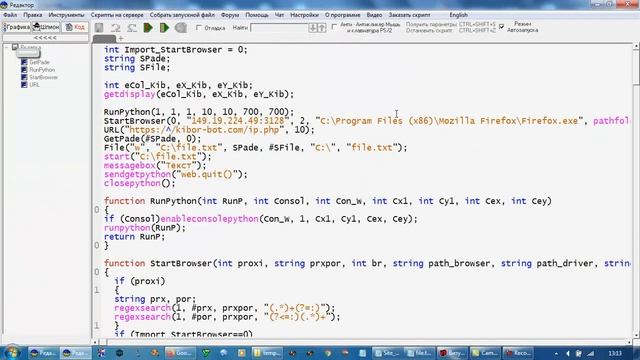The width and height of the screenshot is (640, 360).
Task: Toggle Анти-Антикликер mouse and keyboard checkbox
Action: point(334,27)
